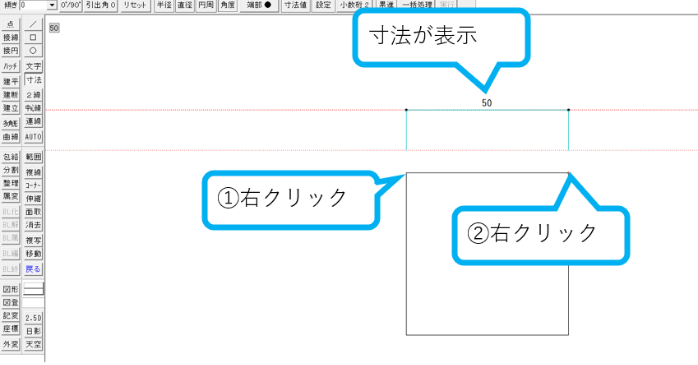698x365 pixels.
Task: Open the 設定 (dimension settings) button
Action: click(324, 5)
